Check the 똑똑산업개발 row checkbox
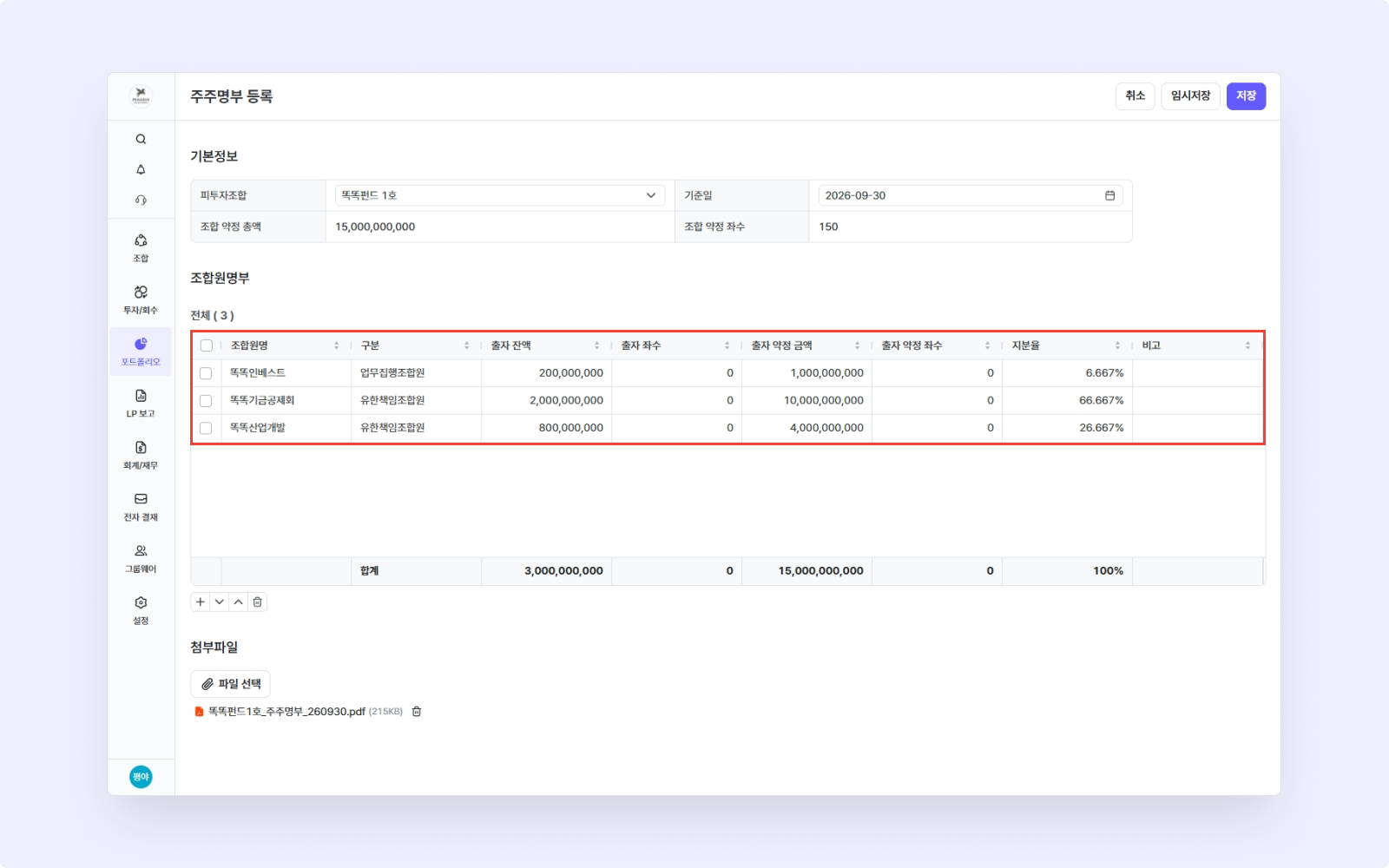The height and width of the screenshot is (868, 1389). [206, 428]
